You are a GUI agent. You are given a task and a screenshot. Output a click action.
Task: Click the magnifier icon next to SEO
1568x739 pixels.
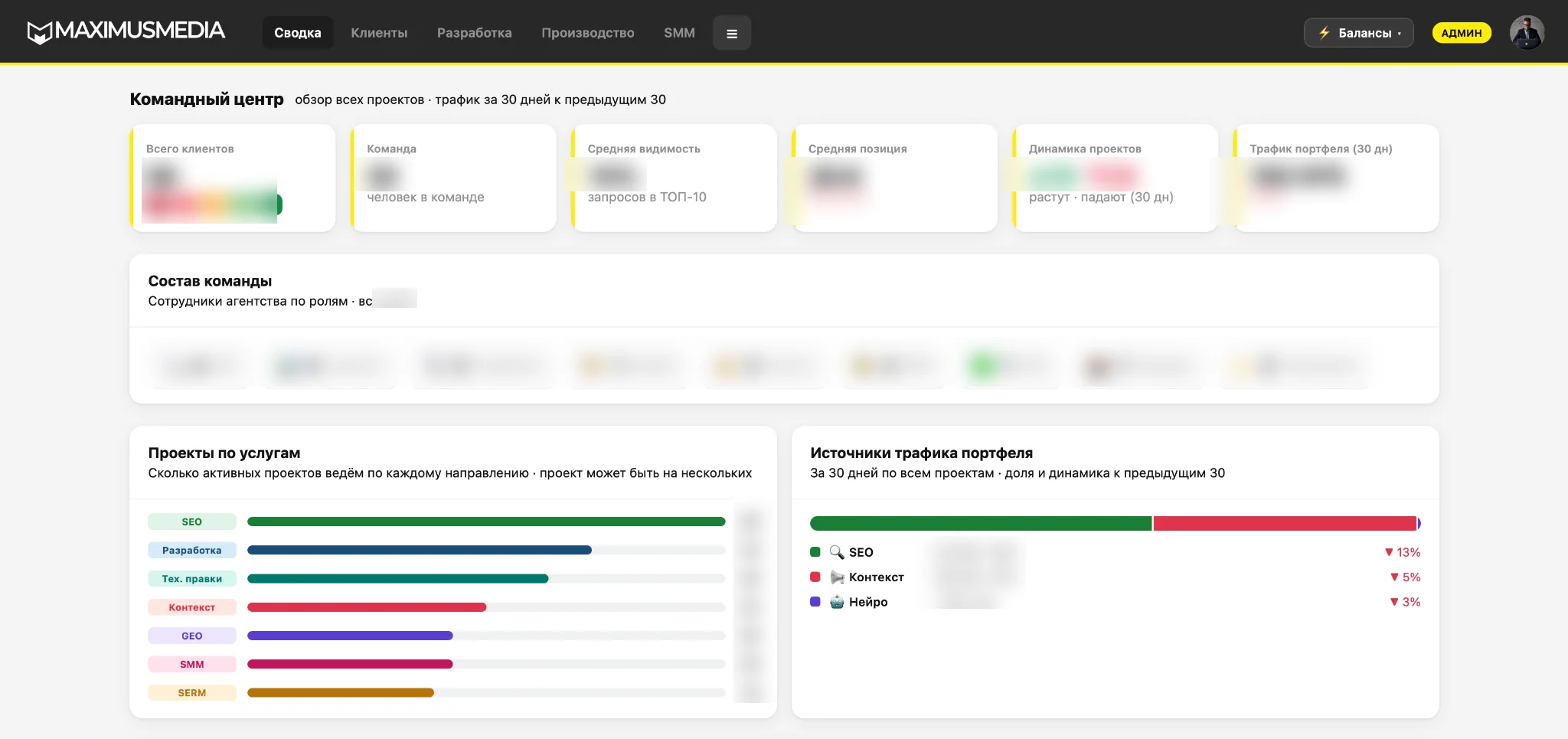tap(837, 552)
